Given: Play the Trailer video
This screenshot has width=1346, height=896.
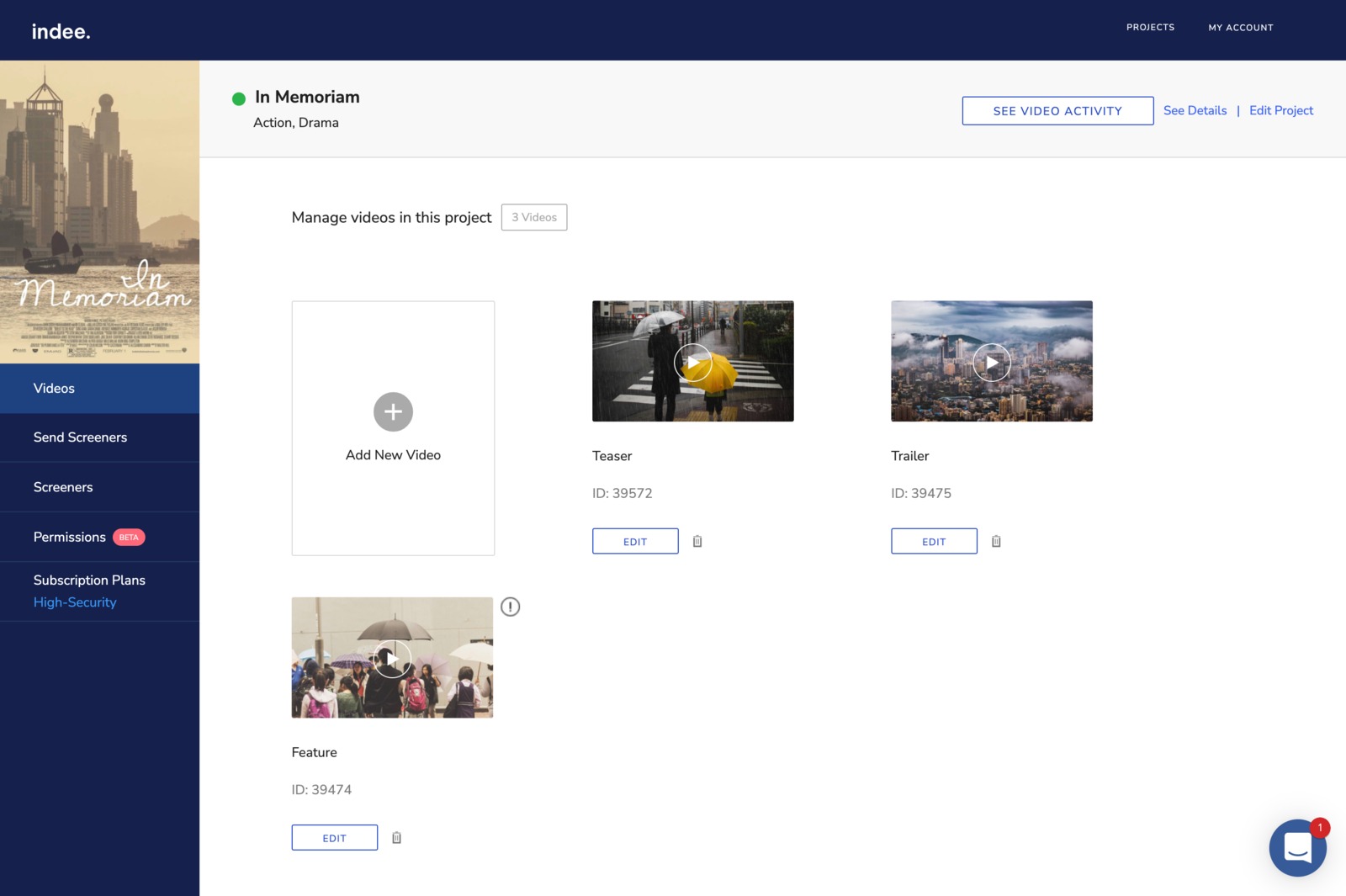Looking at the screenshot, I should 991,363.
